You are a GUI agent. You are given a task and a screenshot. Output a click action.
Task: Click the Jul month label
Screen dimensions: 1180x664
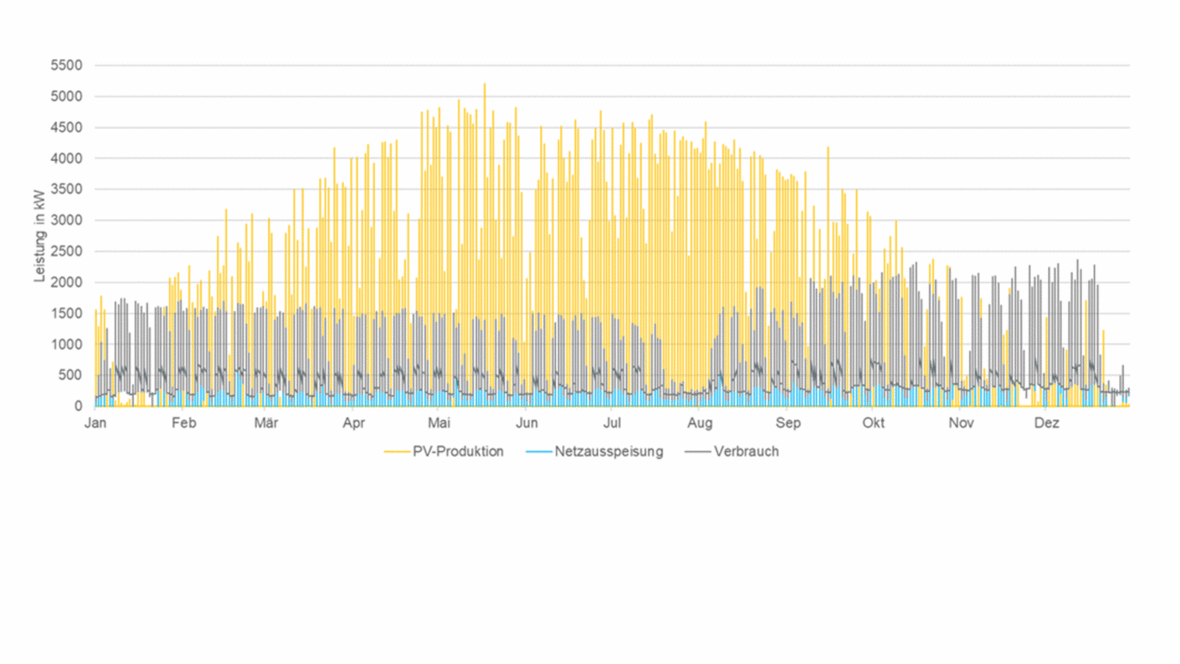click(613, 423)
